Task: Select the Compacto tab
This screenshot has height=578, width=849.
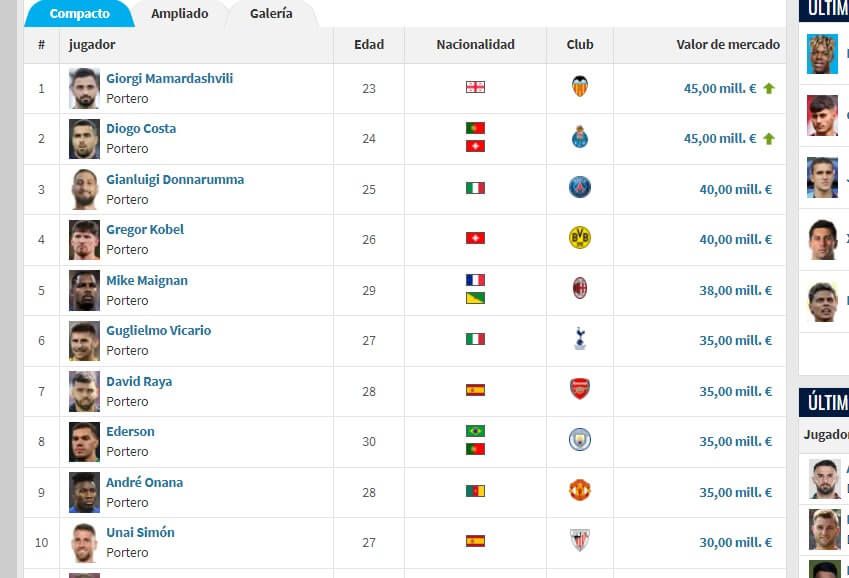Action: click(79, 14)
